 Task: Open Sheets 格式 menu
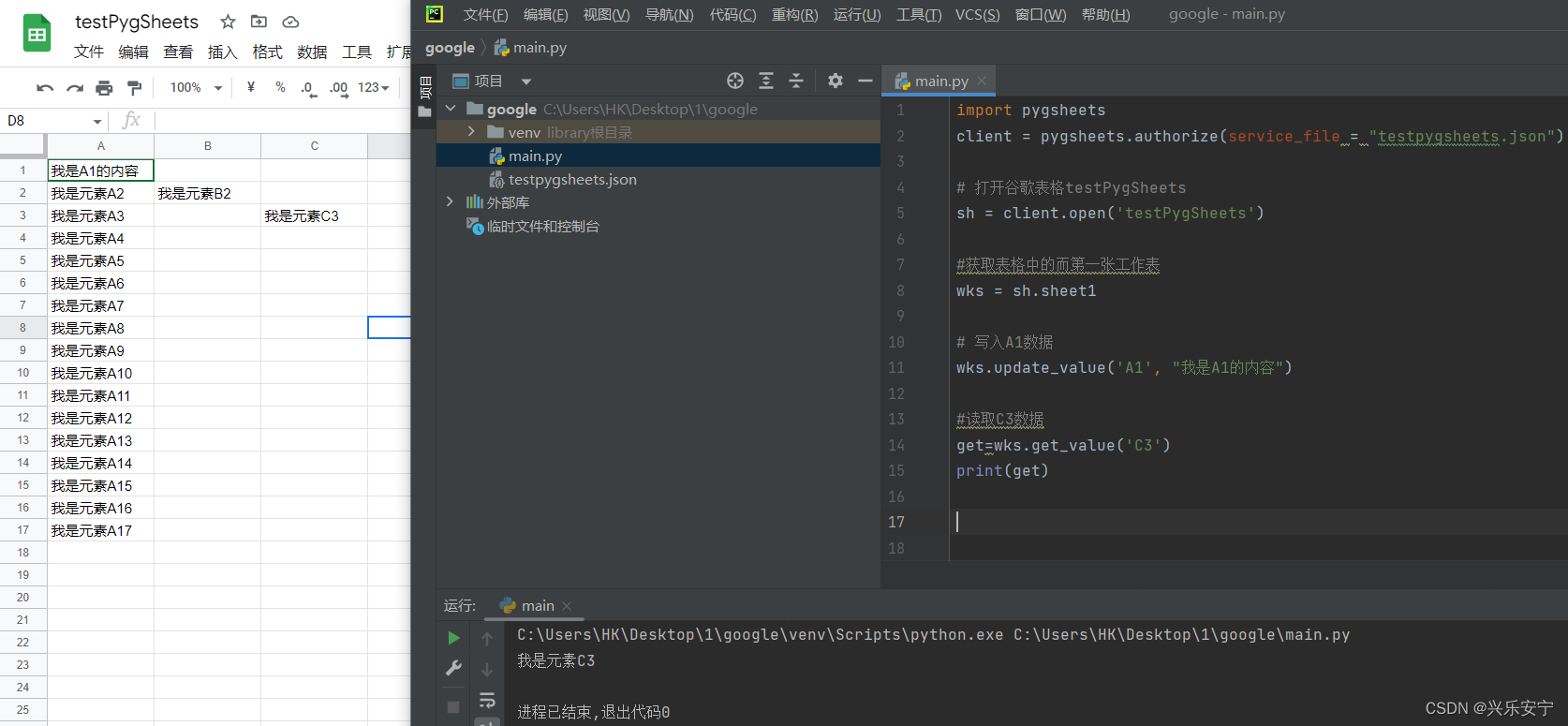pyautogui.click(x=268, y=52)
